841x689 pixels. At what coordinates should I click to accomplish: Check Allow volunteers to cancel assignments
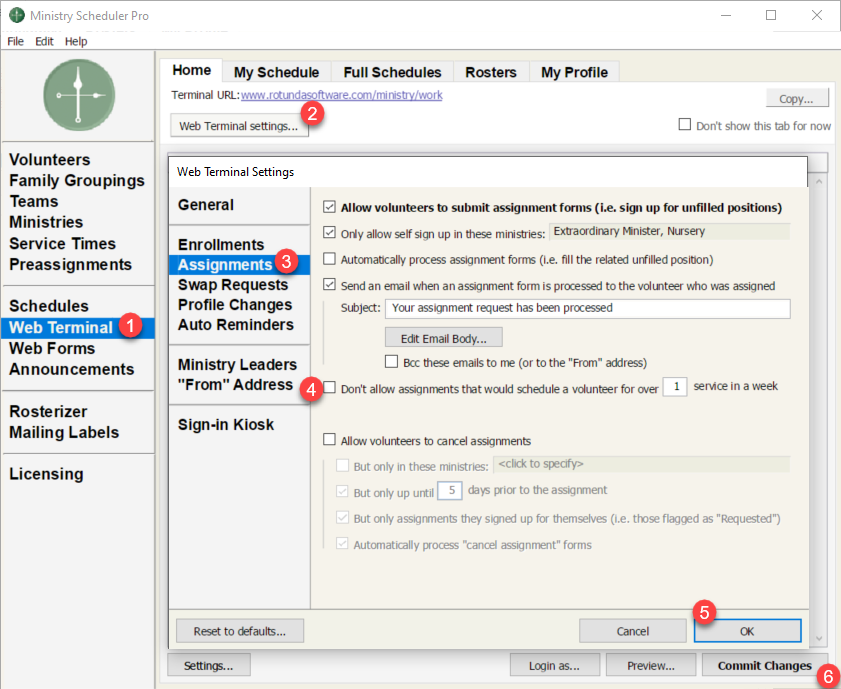(x=330, y=440)
